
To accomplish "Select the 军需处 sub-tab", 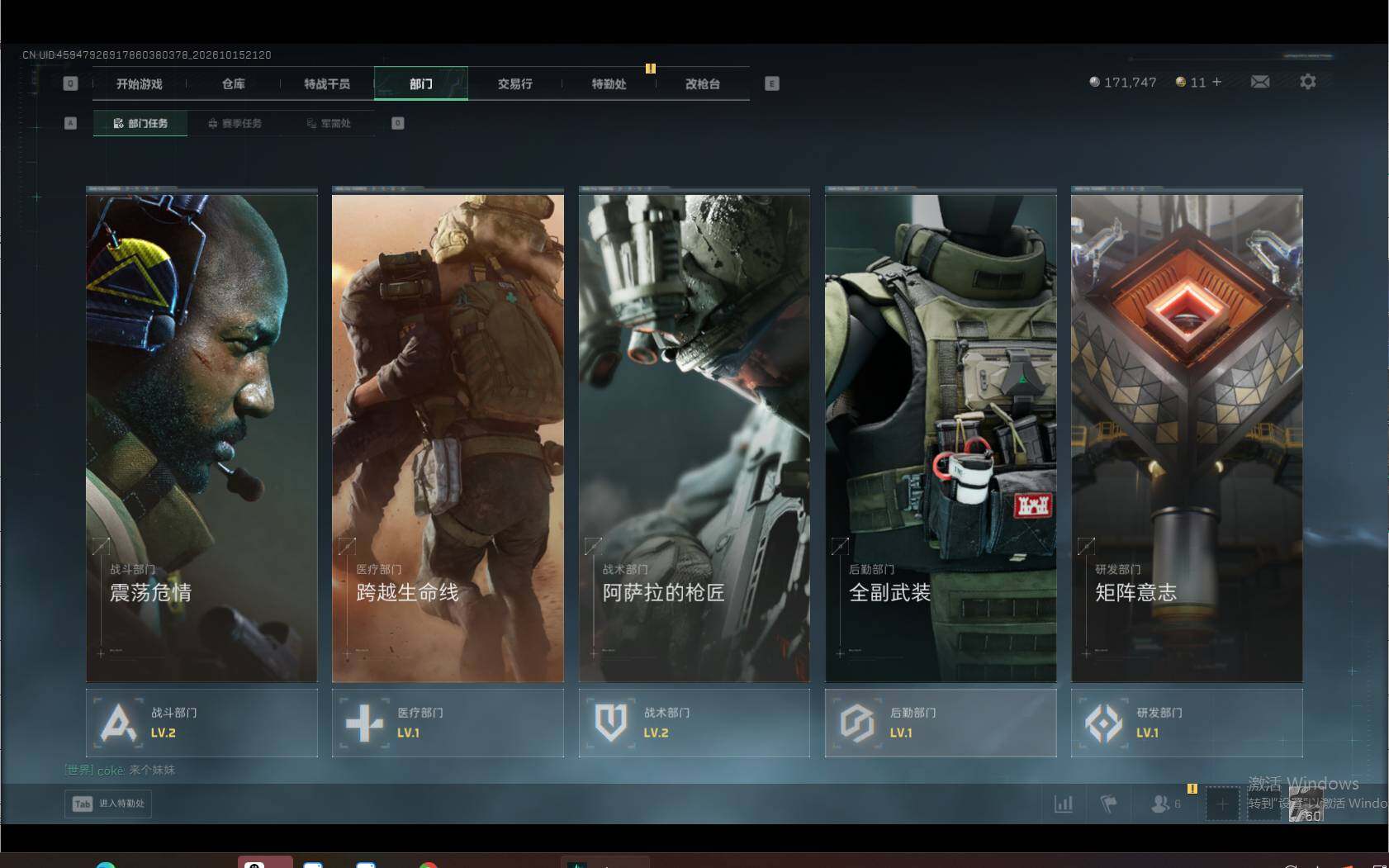I will click(x=329, y=123).
